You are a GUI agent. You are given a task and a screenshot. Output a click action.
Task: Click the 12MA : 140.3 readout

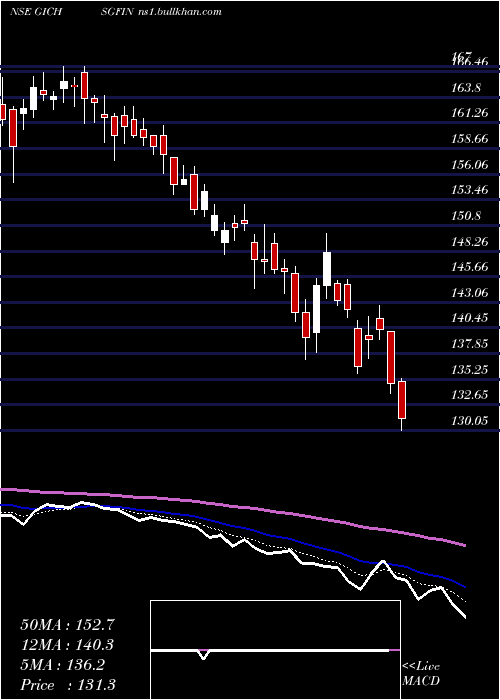67,645
